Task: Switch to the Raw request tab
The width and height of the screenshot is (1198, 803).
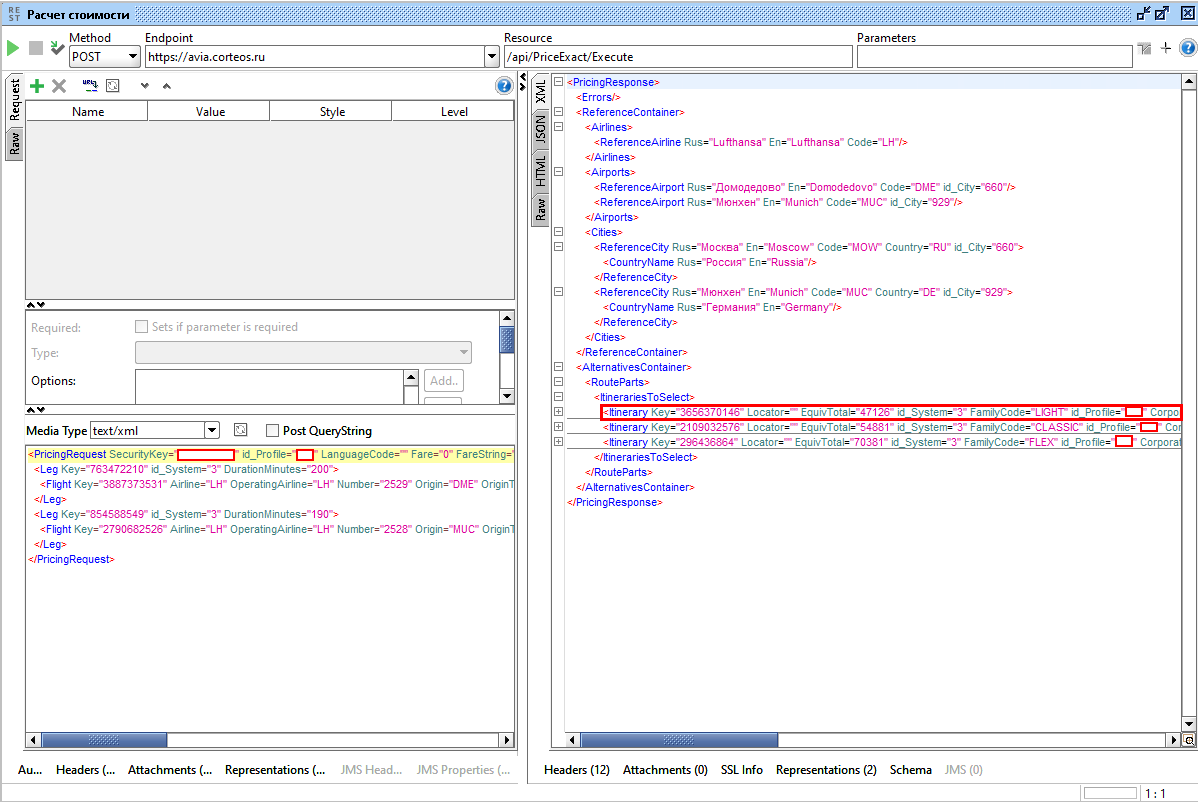Action: tap(15, 145)
